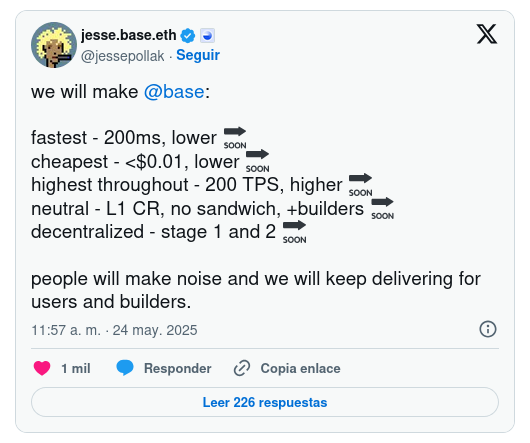Open the tweet timestamp 24 may. 2025
This screenshot has height=443, width=530.
pos(114,330)
